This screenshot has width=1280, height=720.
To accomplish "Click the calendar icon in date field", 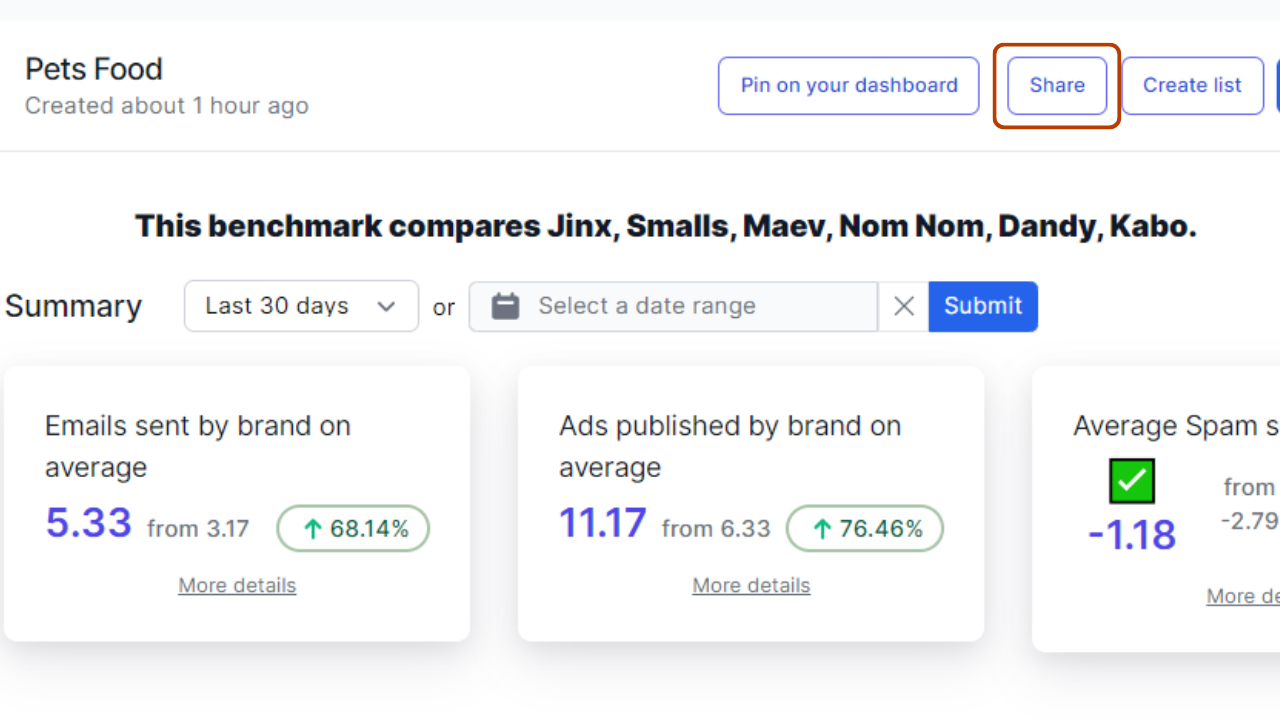I will 506,306.
